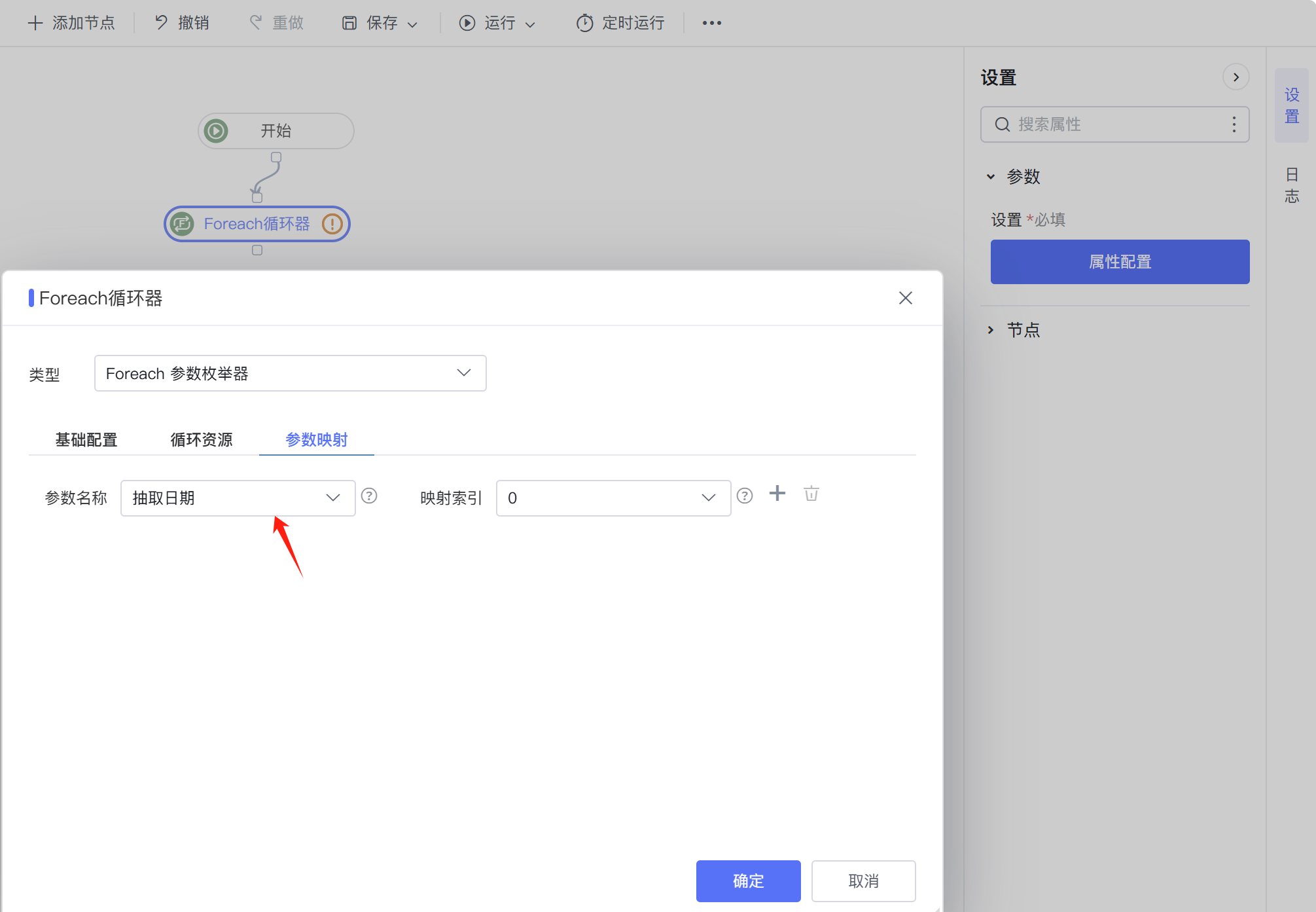Open the toolbar more options ellipsis

coord(712,23)
